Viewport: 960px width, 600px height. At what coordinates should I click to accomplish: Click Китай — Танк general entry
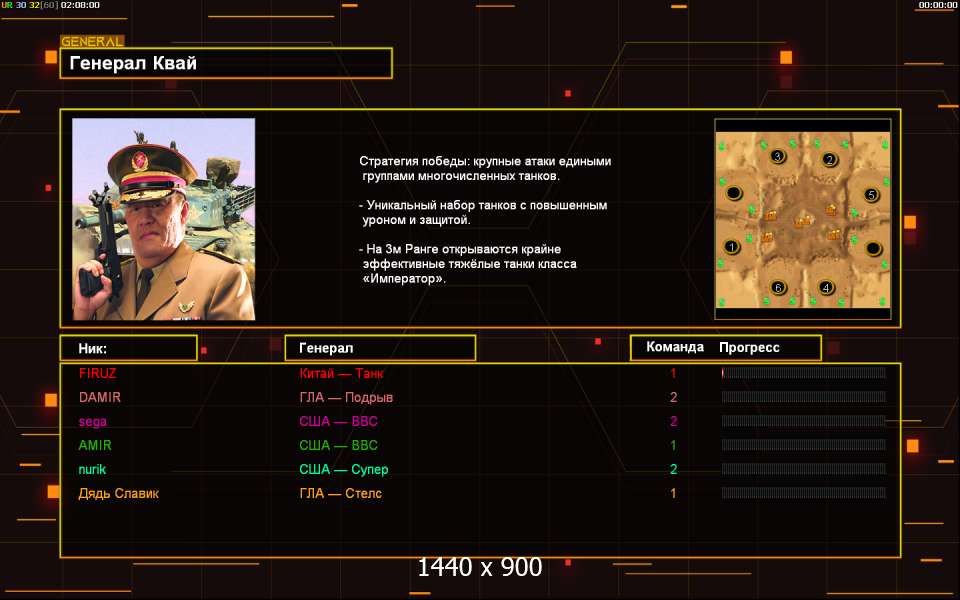tap(341, 373)
